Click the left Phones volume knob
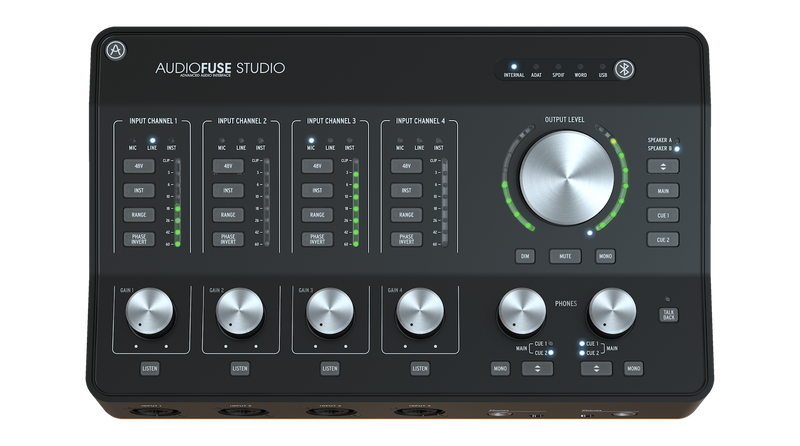The width and height of the screenshot is (800, 446). (522, 312)
